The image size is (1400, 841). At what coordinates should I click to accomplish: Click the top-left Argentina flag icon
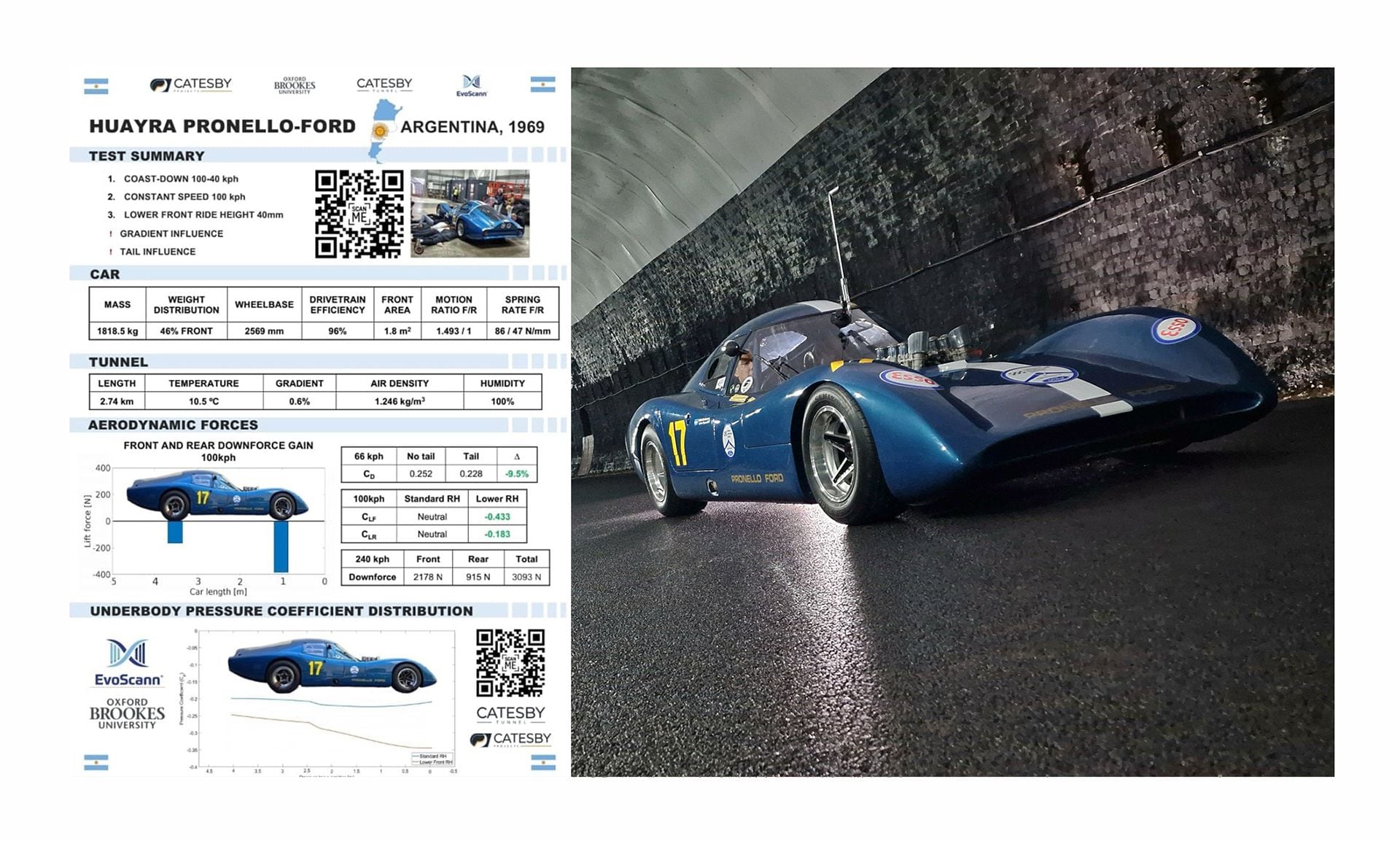96,86
